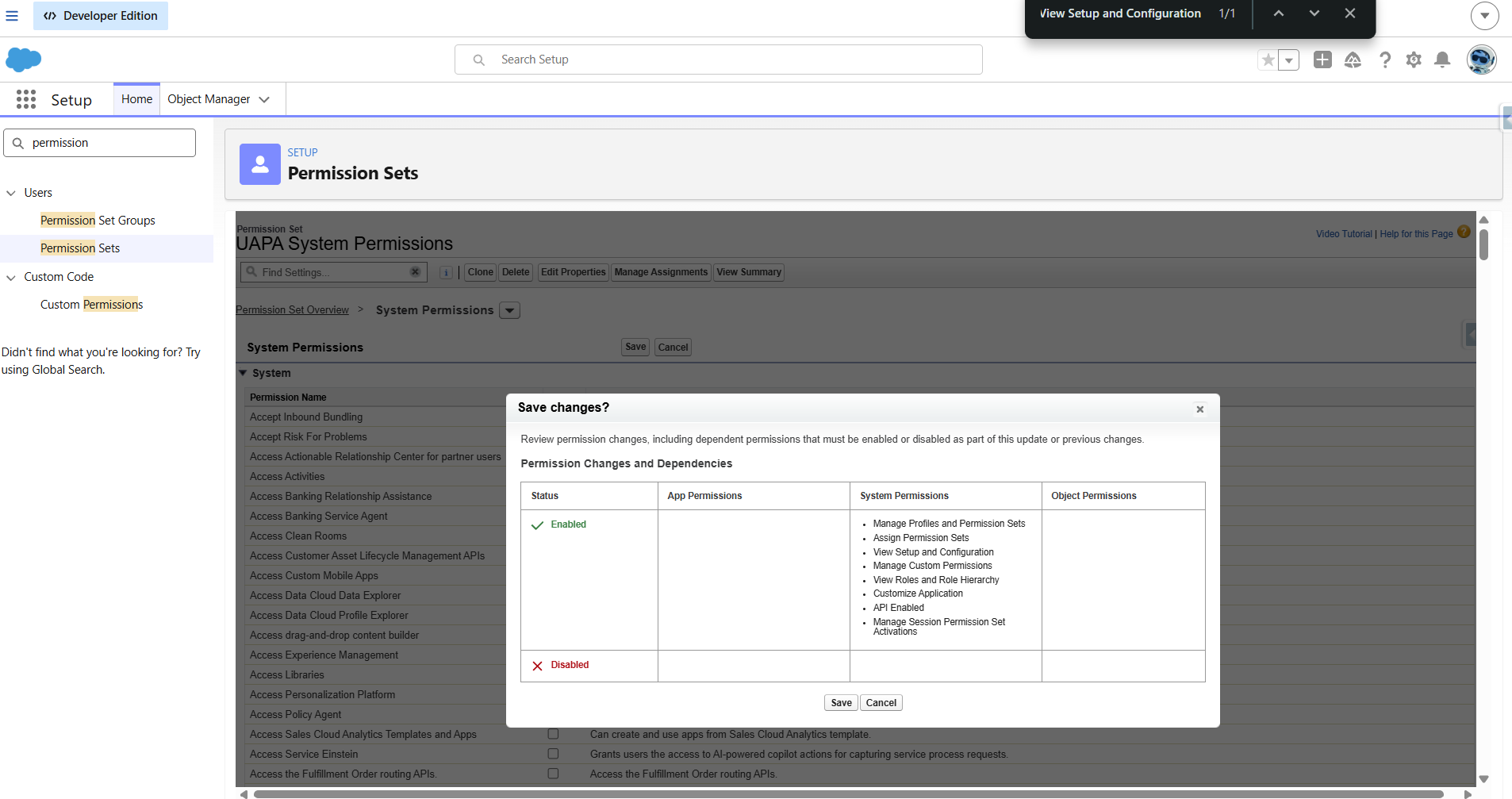Screen dimensions: 1512x799
Task: Open Custom Permissions in sidebar
Action: [x=91, y=305]
